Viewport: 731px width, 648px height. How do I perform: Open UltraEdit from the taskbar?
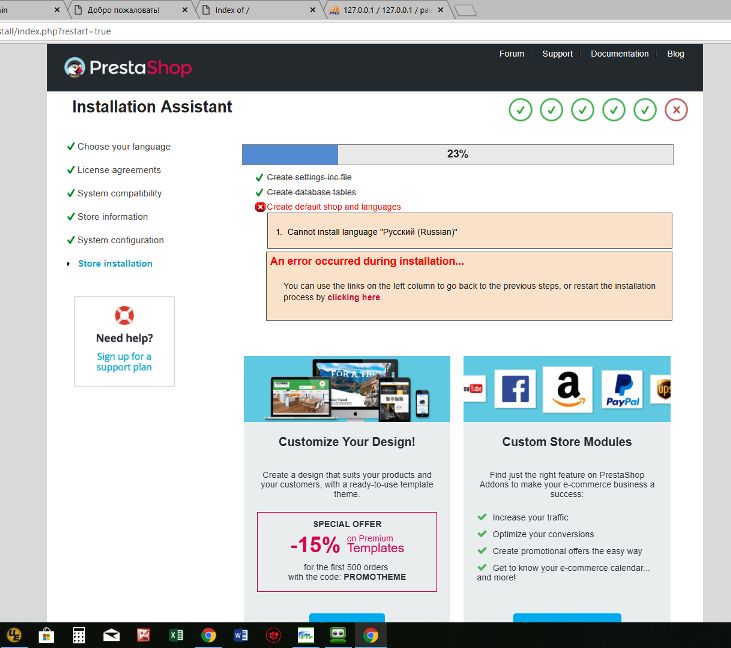click(14, 635)
